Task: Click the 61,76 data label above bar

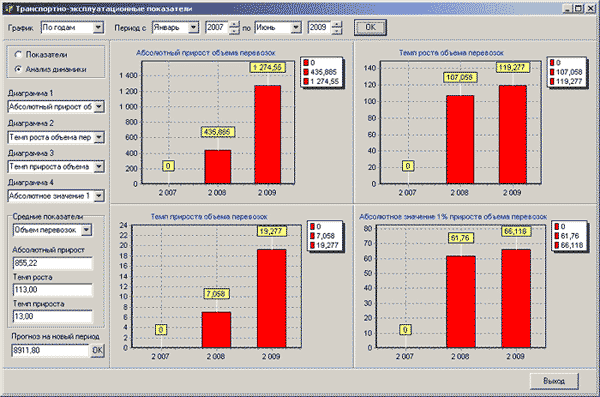Action: pyautogui.click(x=461, y=238)
